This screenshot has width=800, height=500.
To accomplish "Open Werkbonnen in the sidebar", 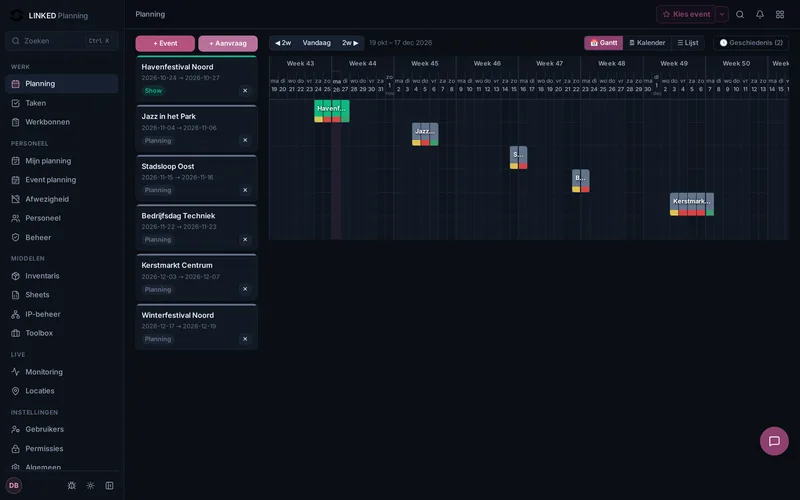I will (x=62, y=122).
